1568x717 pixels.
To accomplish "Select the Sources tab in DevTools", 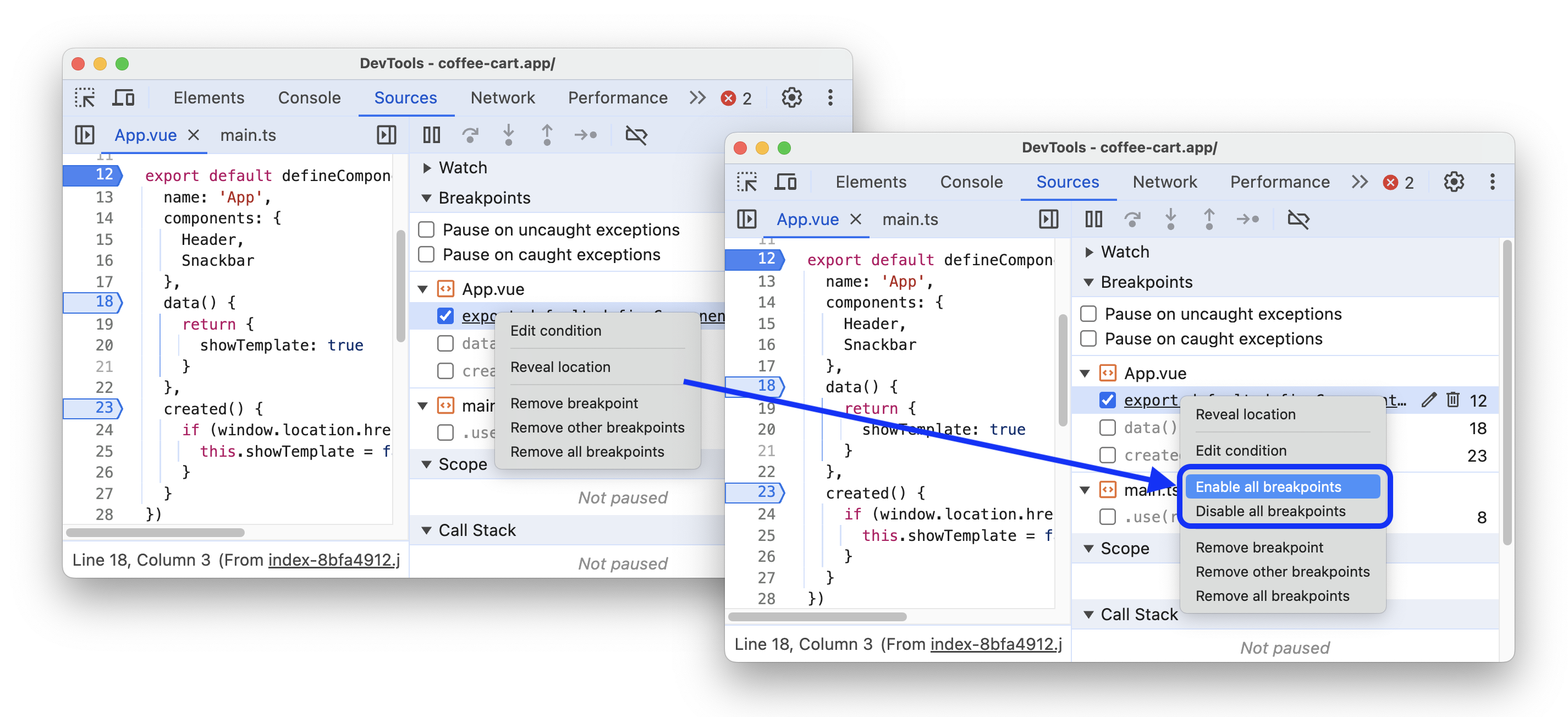I will [x=404, y=96].
